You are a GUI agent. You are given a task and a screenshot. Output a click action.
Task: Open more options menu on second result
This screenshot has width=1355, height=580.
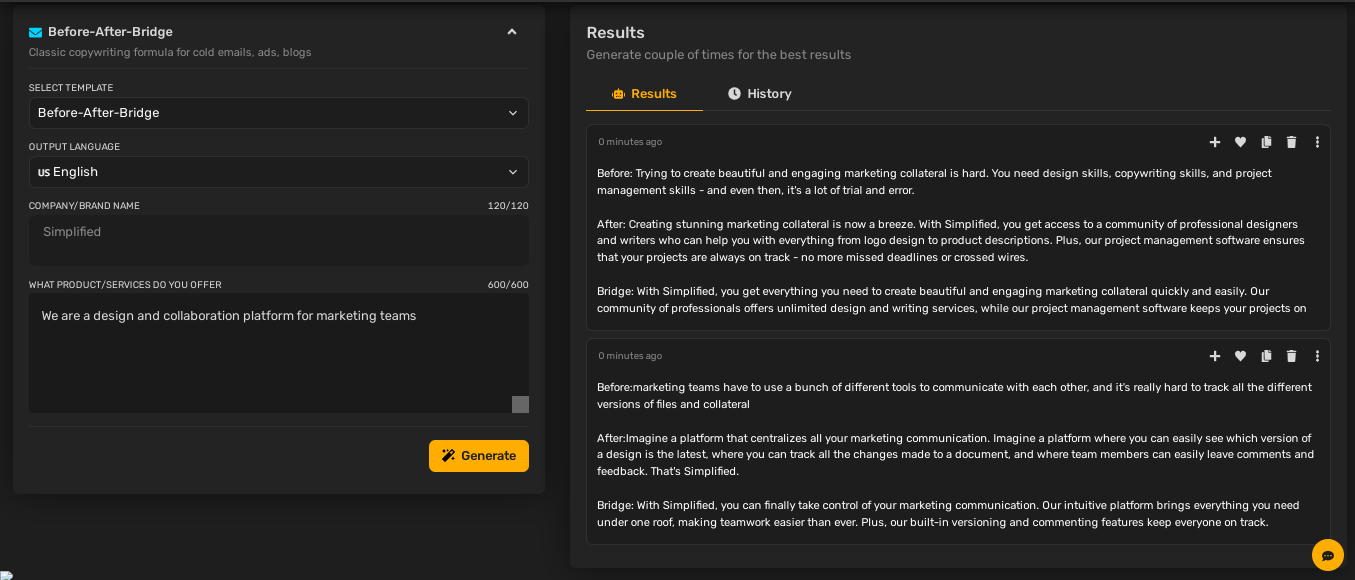(x=1317, y=356)
